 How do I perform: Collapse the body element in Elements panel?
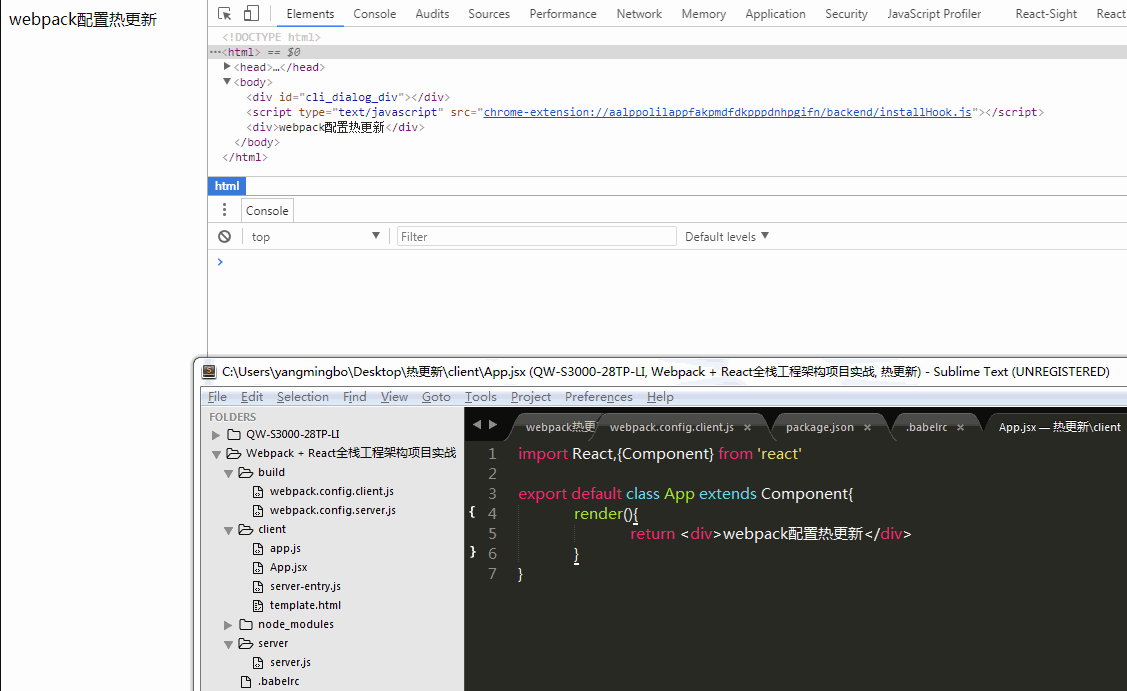coord(227,82)
